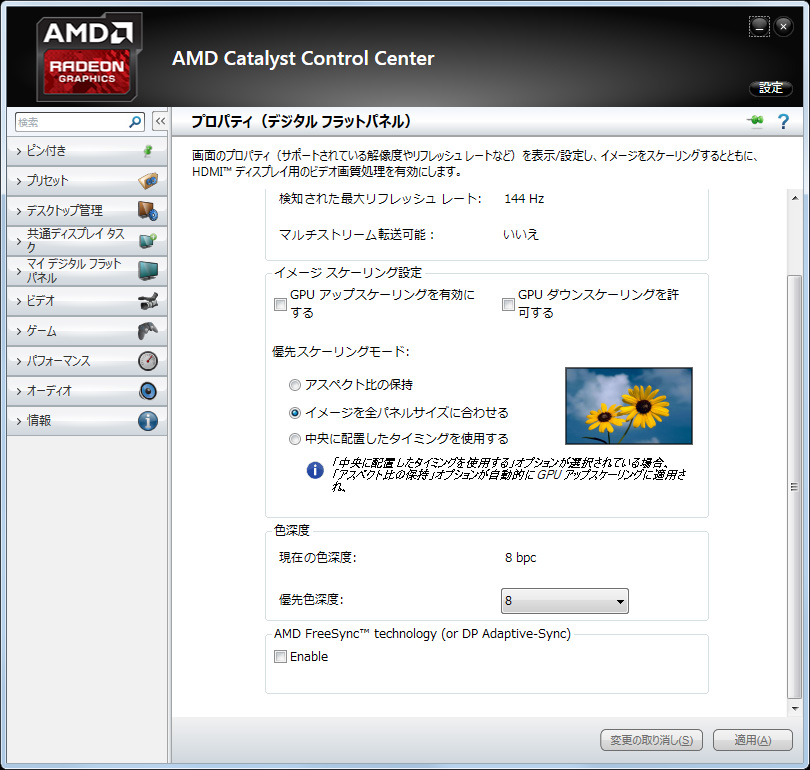The image size is (810, 770).
Task: Click inside the 検索 search field
Action: coord(72,122)
